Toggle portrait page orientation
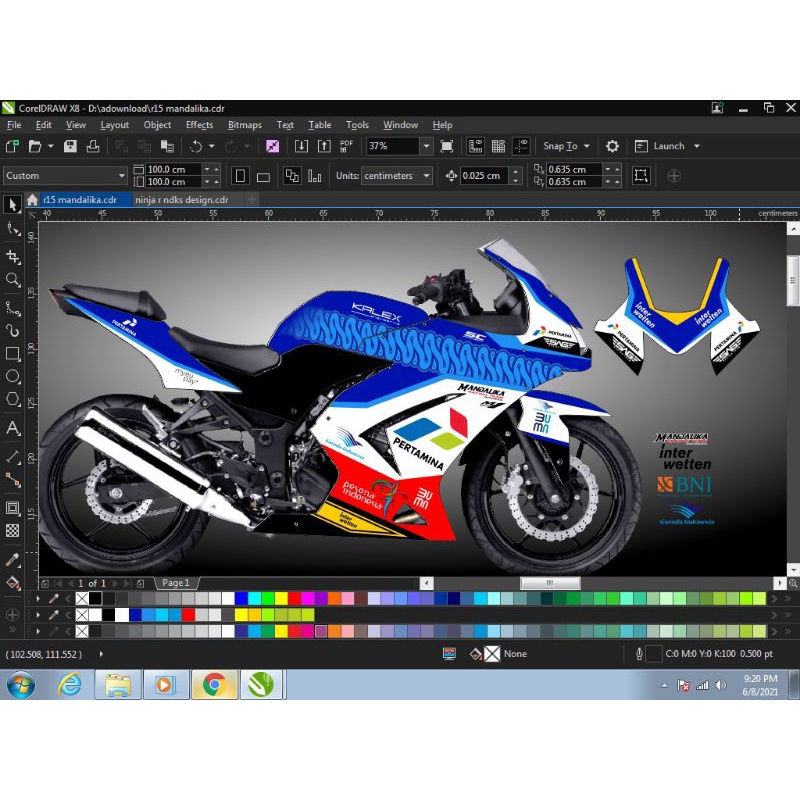Viewport: 800px width, 800px height. click(x=241, y=175)
